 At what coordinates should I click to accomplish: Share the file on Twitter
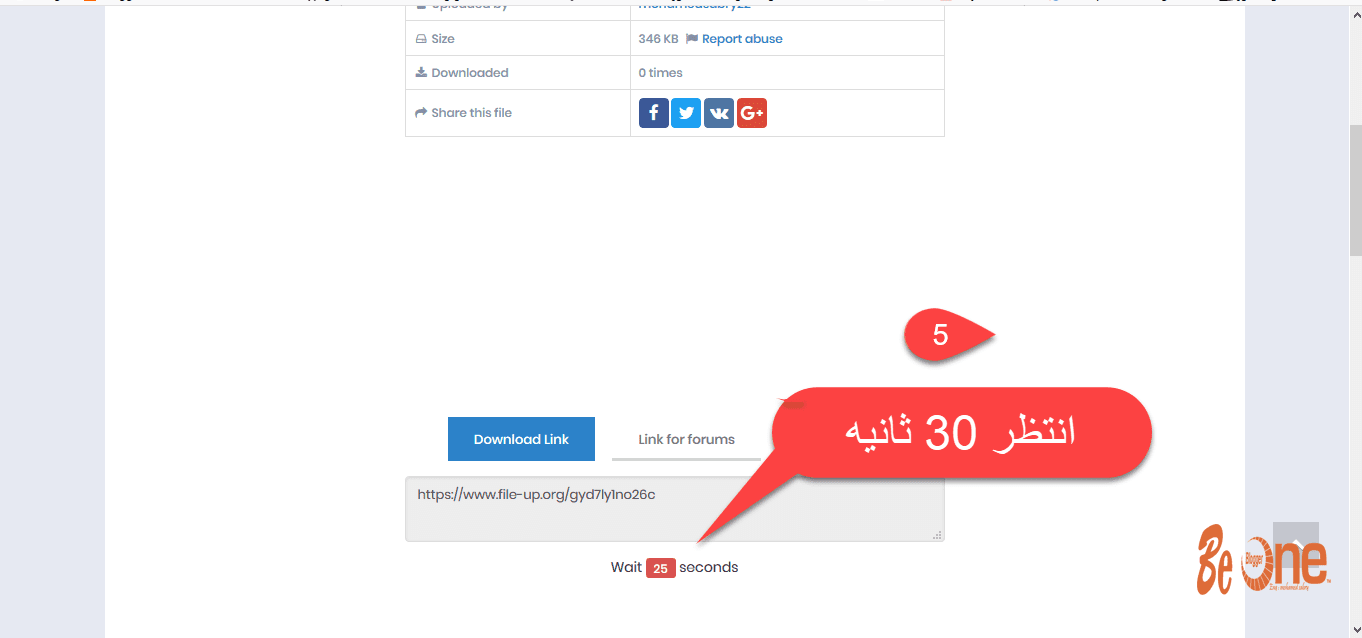pos(686,113)
